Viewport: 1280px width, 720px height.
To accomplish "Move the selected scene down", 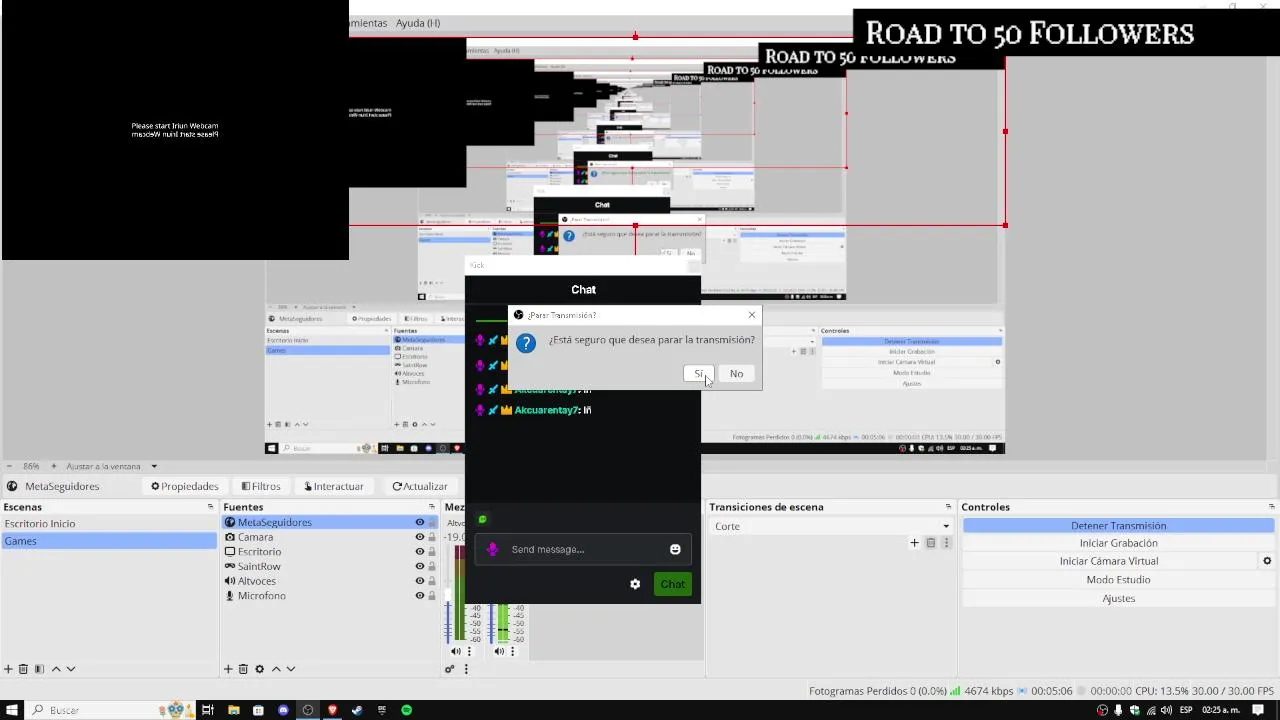I will tap(70, 669).
